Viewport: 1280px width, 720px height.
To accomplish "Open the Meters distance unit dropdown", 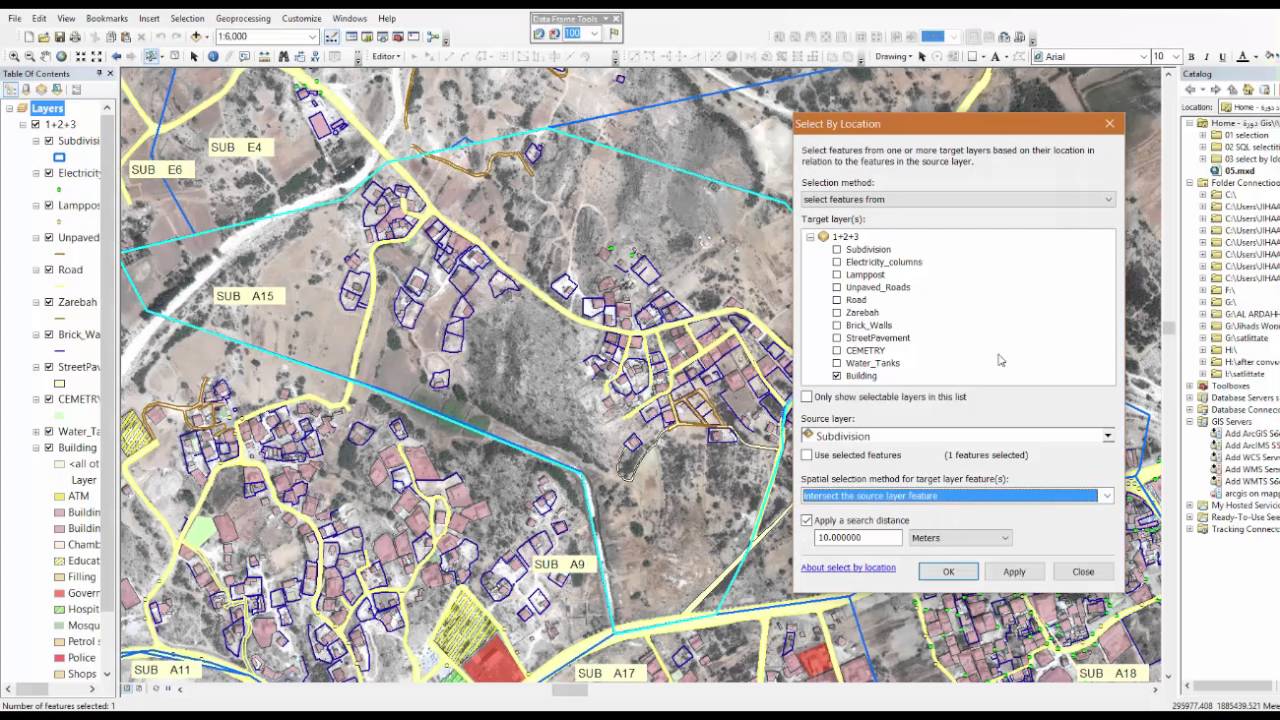I will click(x=960, y=538).
